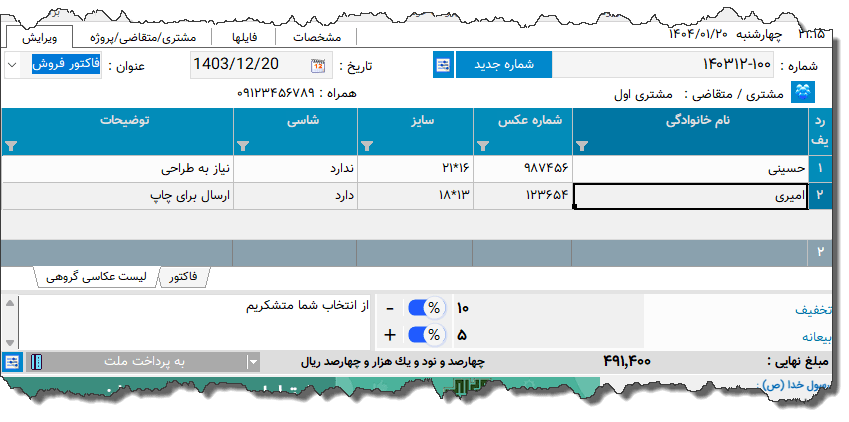The image size is (849, 422).
Task: Expand the عنوان dropdown arrow
Action: (13, 66)
